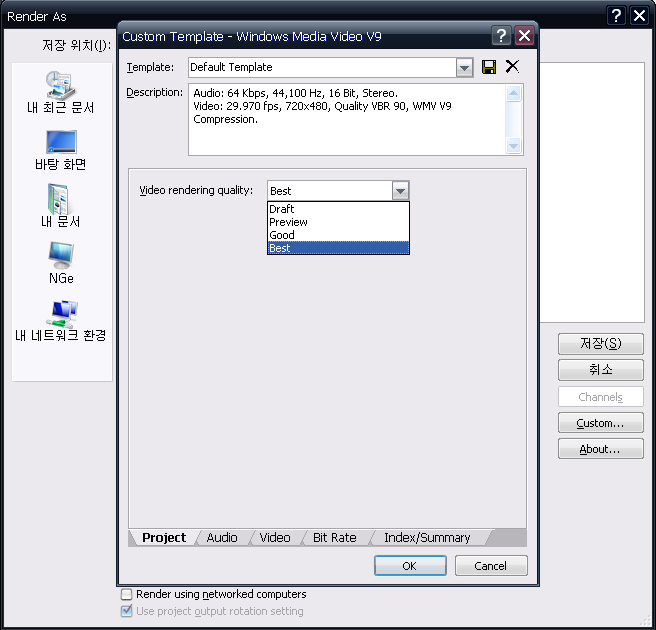This screenshot has width=656, height=630.
Task: Collapse the Video rendering quality dropdown arrow
Action: click(x=400, y=191)
